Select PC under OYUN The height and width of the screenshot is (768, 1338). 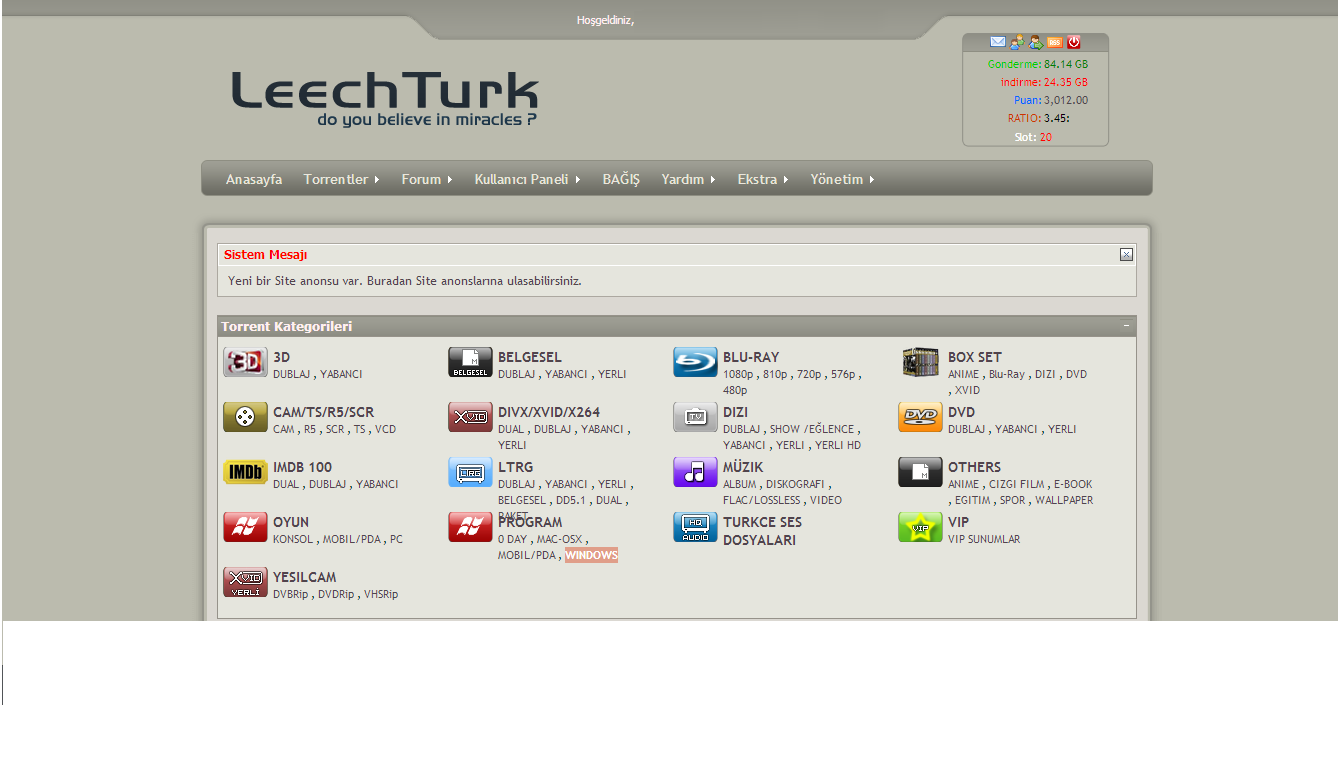click(397, 539)
